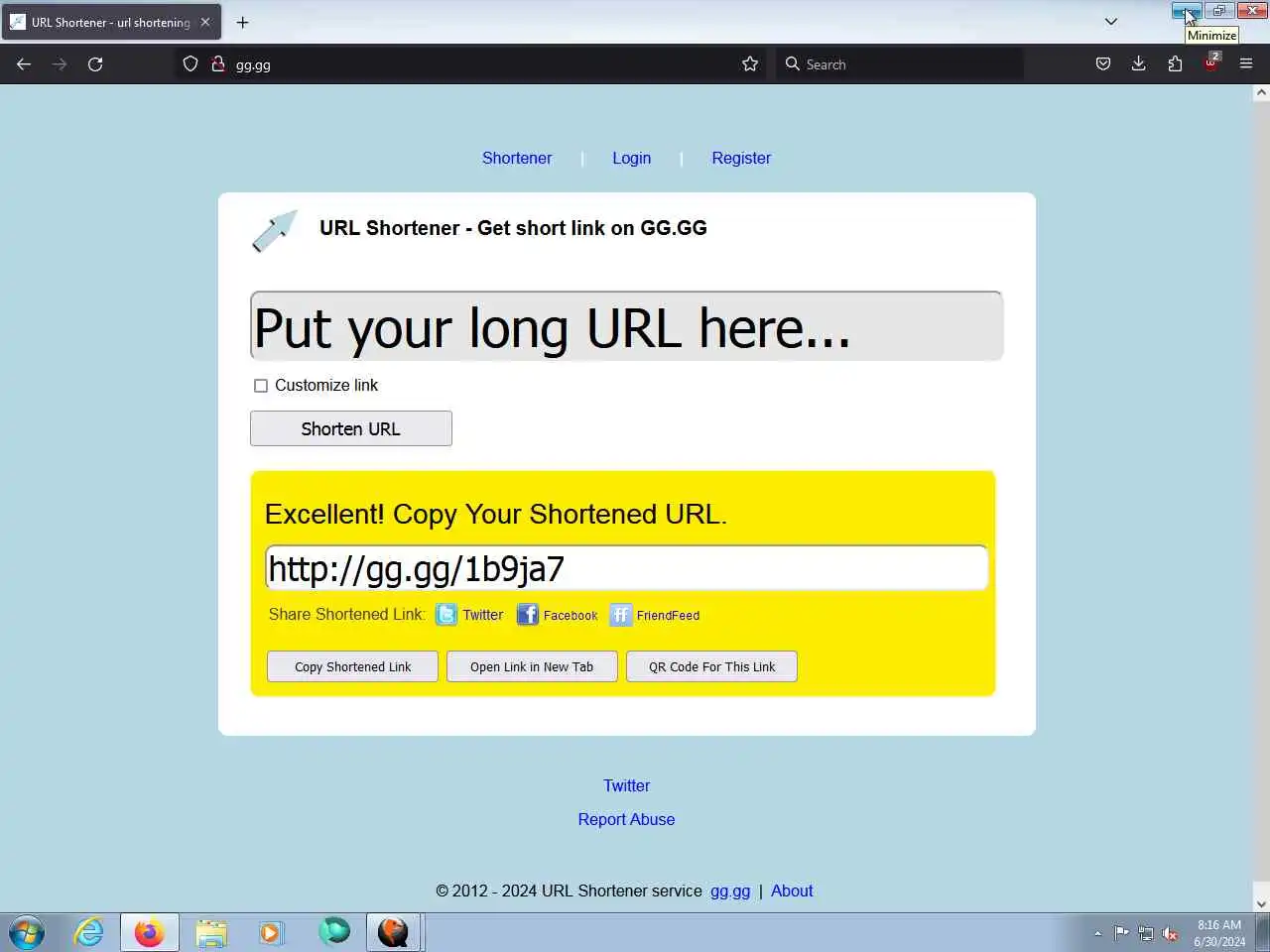The image size is (1270, 952).
Task: Select Firefox in the taskbar
Action: [150, 933]
